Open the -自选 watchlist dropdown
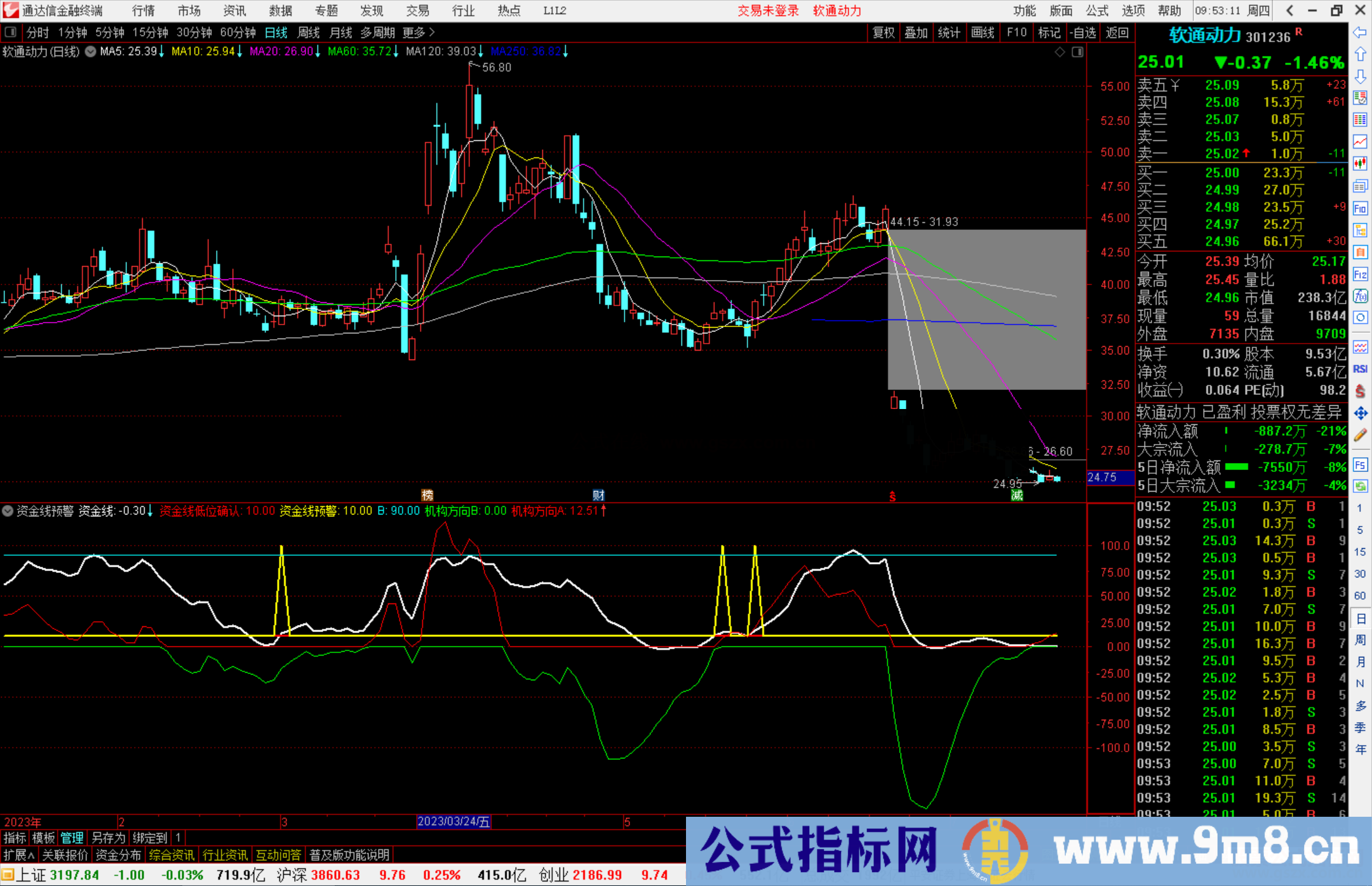The width and height of the screenshot is (1372, 886). (x=1082, y=32)
